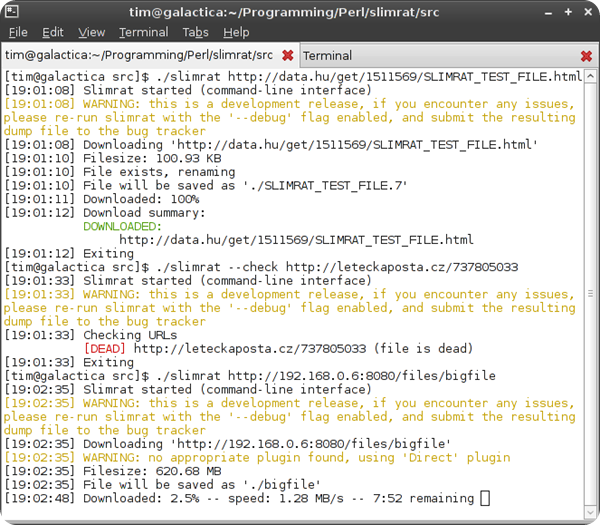Open the Edit menu
The height and width of the screenshot is (525, 600).
pos(53,33)
